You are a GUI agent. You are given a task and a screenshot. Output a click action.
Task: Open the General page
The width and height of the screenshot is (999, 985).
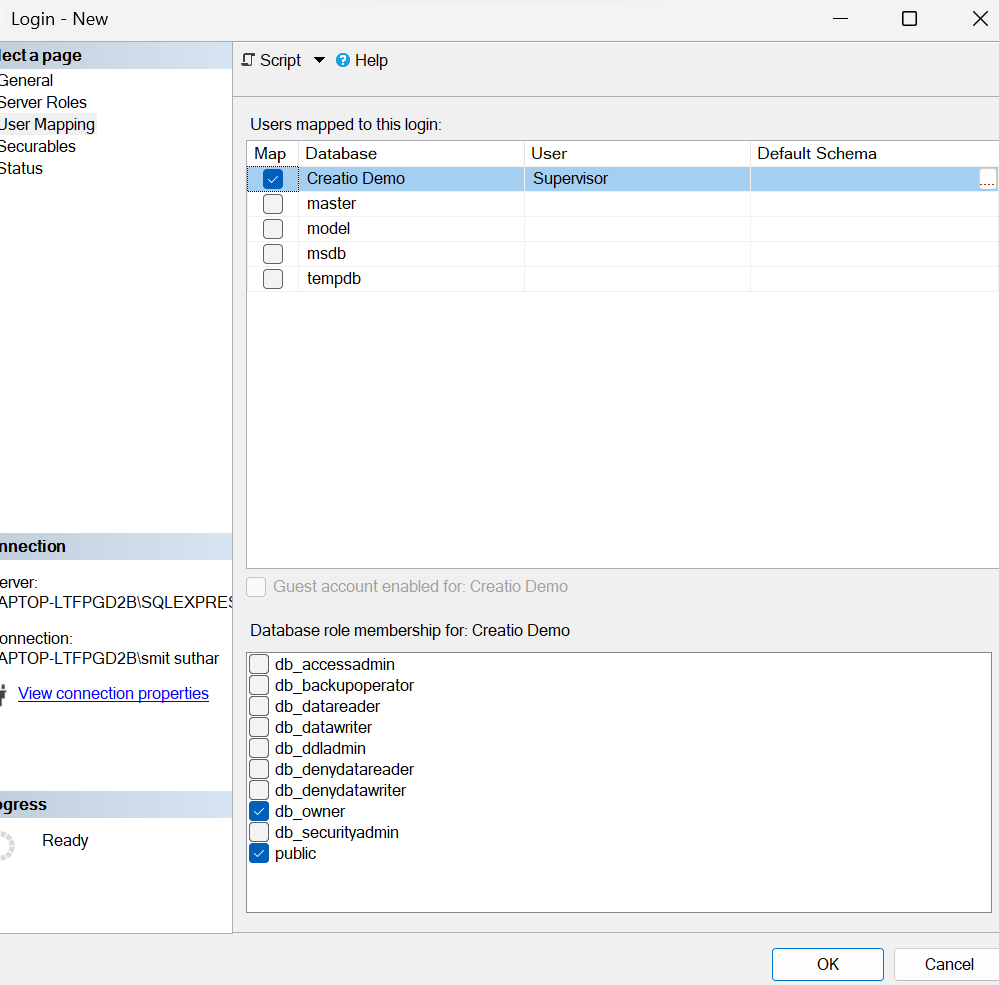point(26,80)
